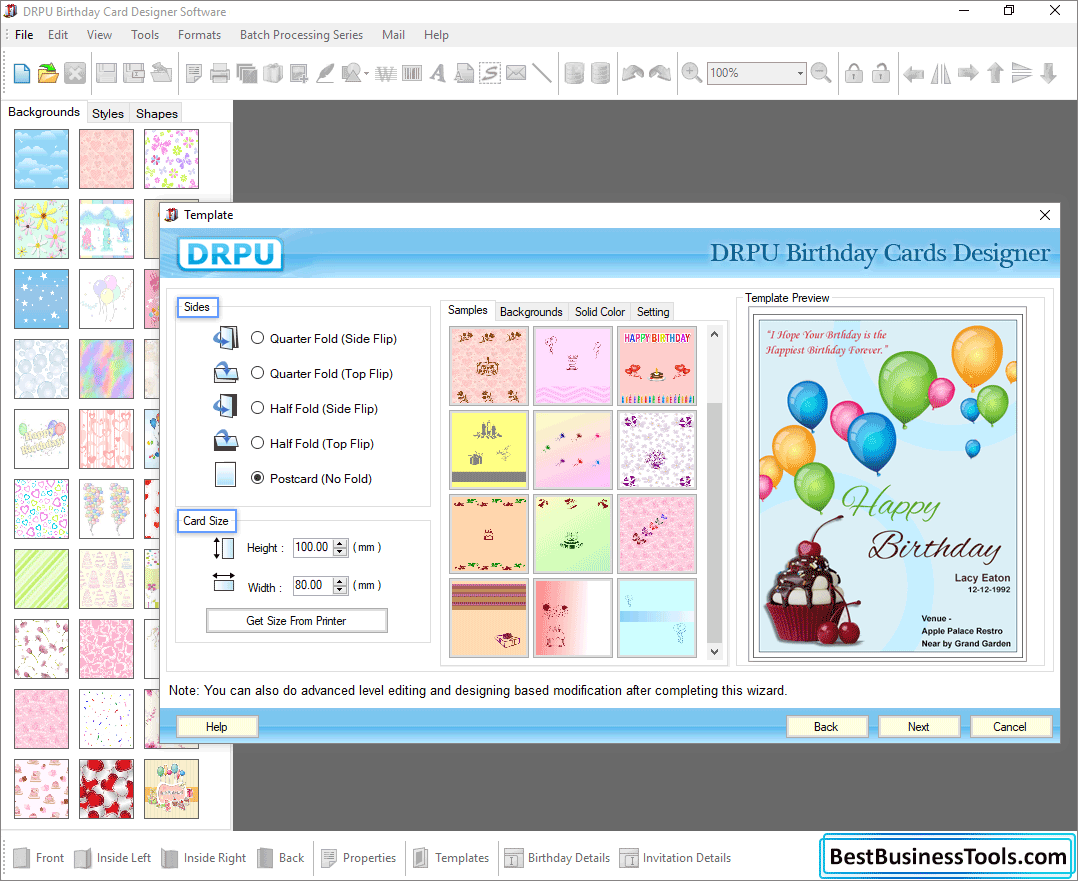Click the move left arrow icon

click(x=913, y=73)
